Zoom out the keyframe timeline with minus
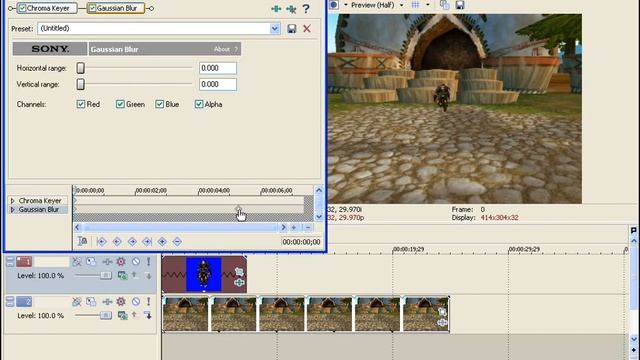Screen dimensions: 640x360 308,227
